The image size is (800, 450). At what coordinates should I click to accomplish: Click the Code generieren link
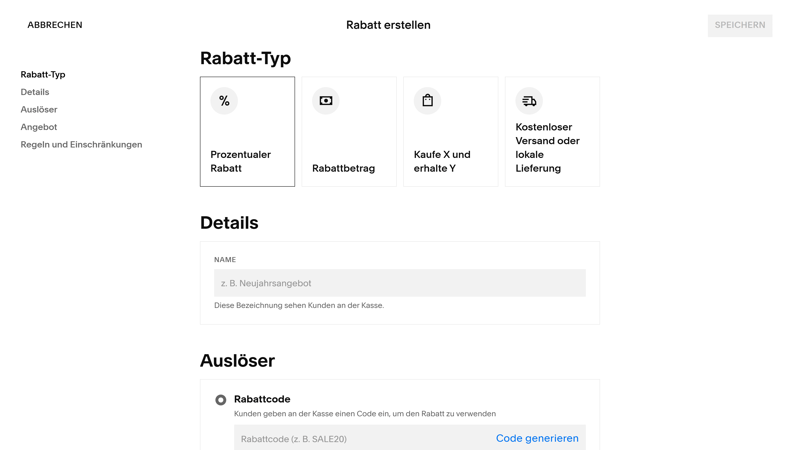click(537, 438)
